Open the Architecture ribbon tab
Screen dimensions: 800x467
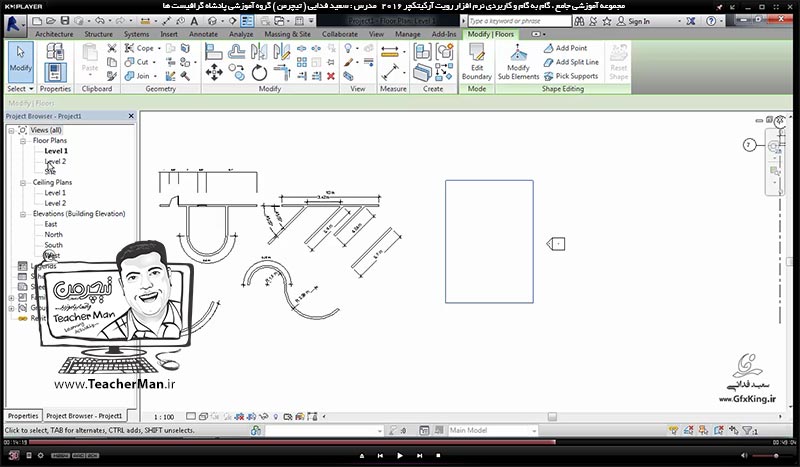[54, 34]
